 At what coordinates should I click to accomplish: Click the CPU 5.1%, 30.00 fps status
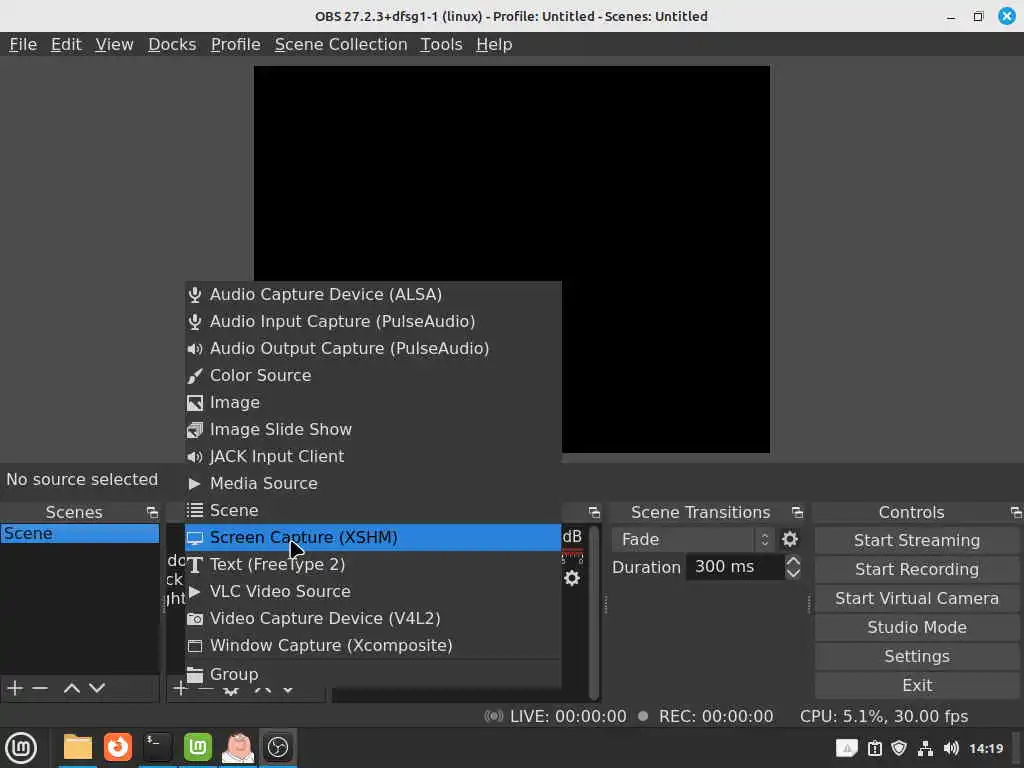(x=884, y=716)
